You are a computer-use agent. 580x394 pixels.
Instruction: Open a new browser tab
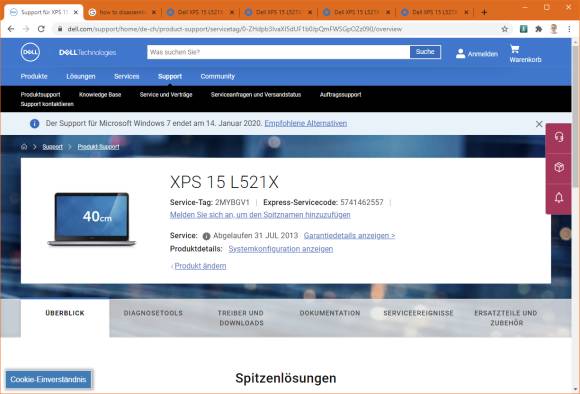(484, 12)
